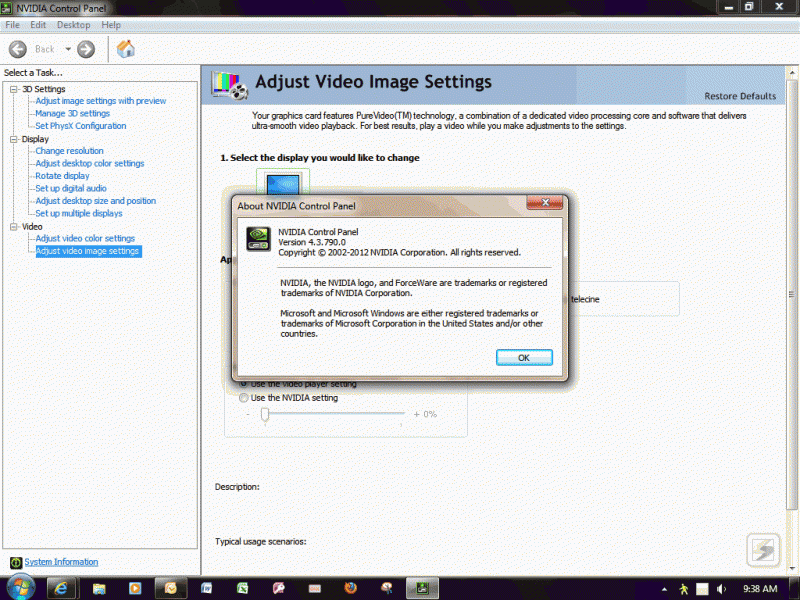This screenshot has height=600, width=800.
Task: Collapse the 3D Settings tree node
Action: point(14,89)
